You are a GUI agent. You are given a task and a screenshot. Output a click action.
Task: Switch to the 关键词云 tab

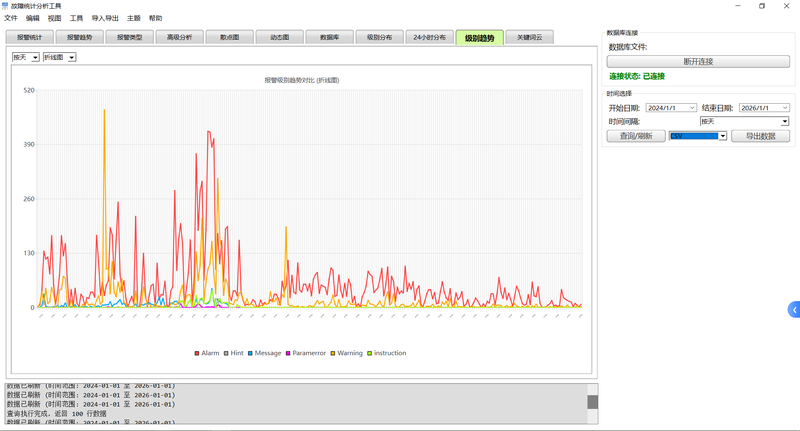[x=530, y=37]
